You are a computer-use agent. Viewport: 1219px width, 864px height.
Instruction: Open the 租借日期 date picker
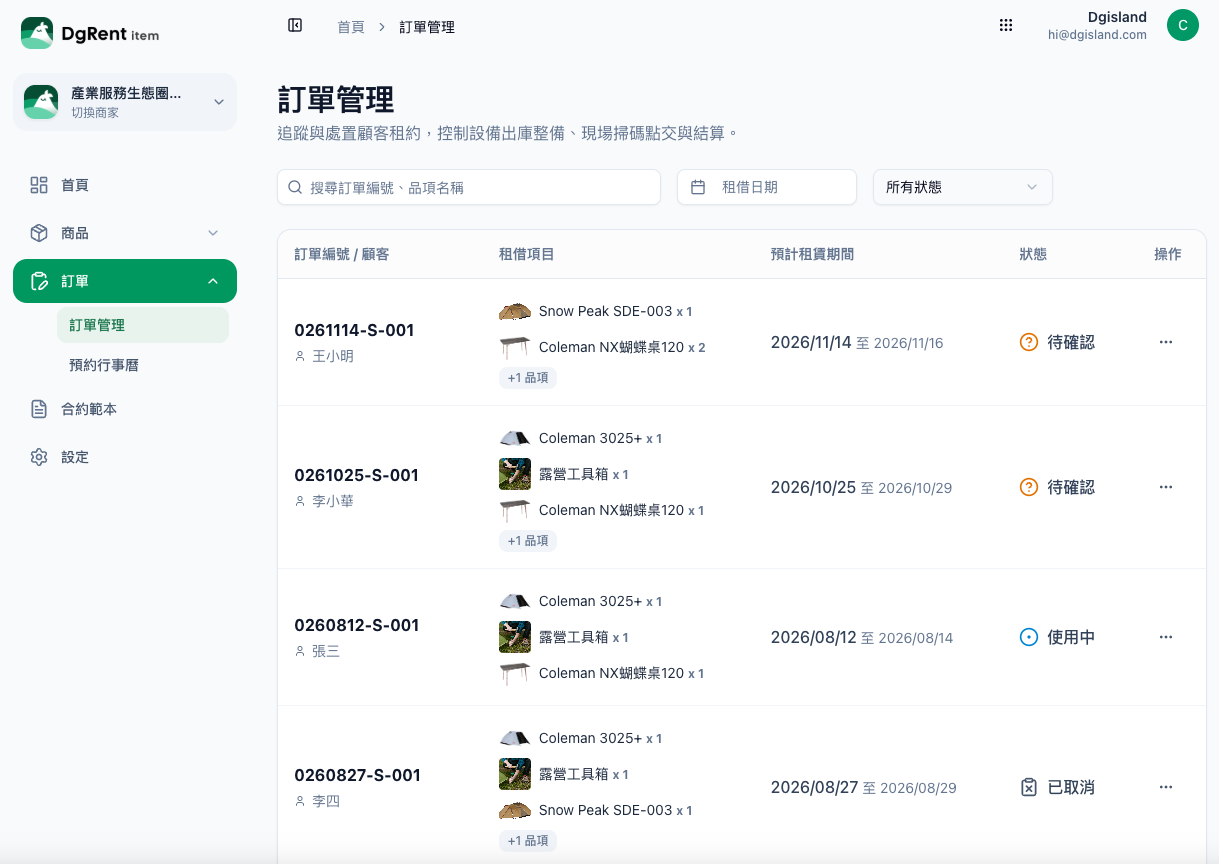click(767, 187)
